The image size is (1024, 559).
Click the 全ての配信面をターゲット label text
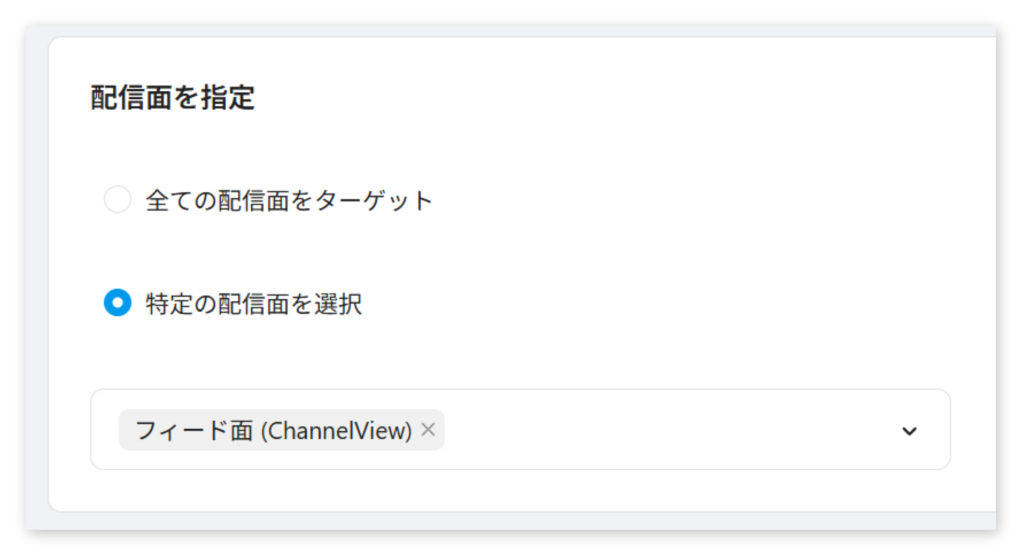point(289,200)
